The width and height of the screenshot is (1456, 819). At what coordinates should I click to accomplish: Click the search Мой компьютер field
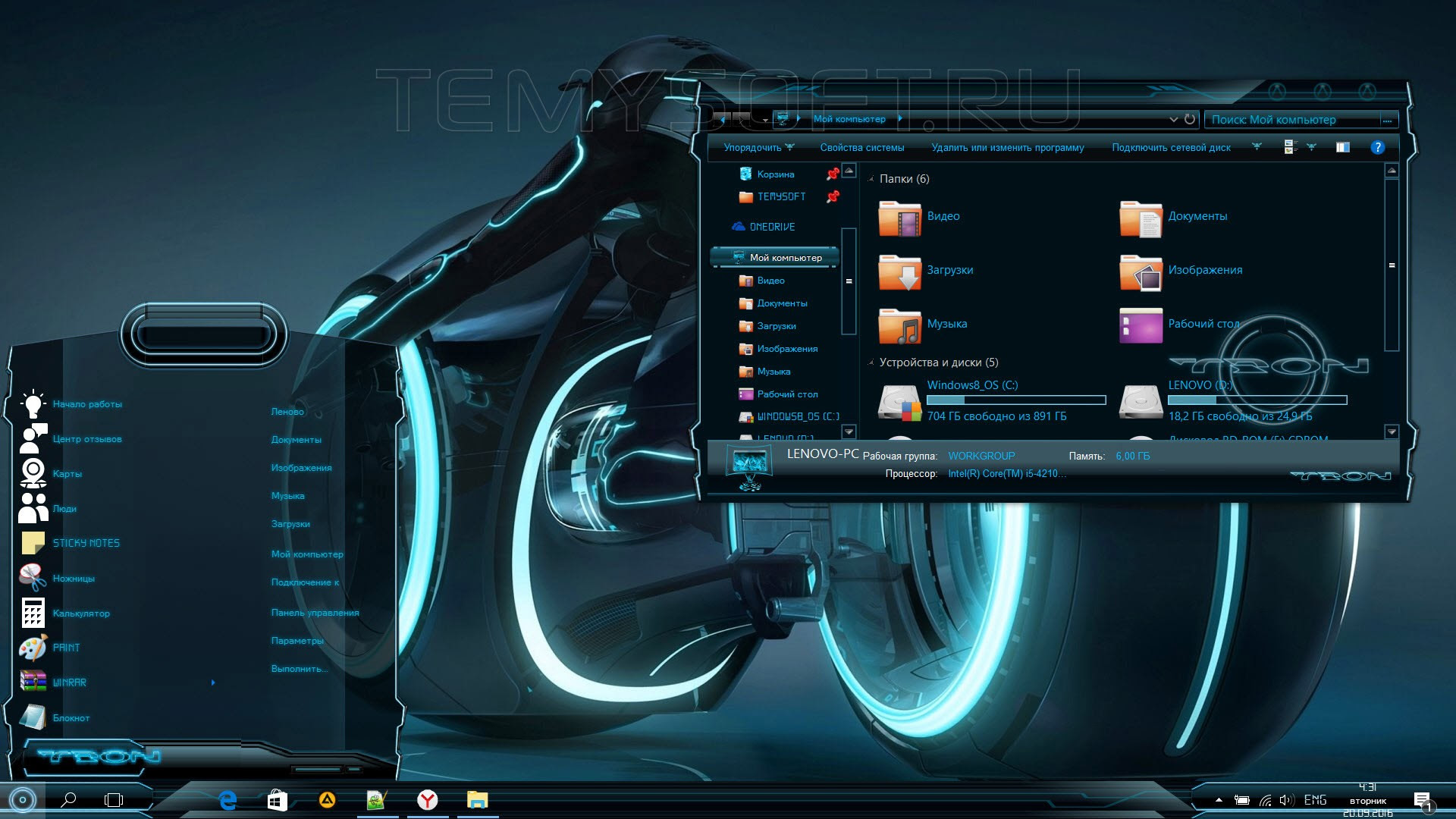(x=1300, y=119)
